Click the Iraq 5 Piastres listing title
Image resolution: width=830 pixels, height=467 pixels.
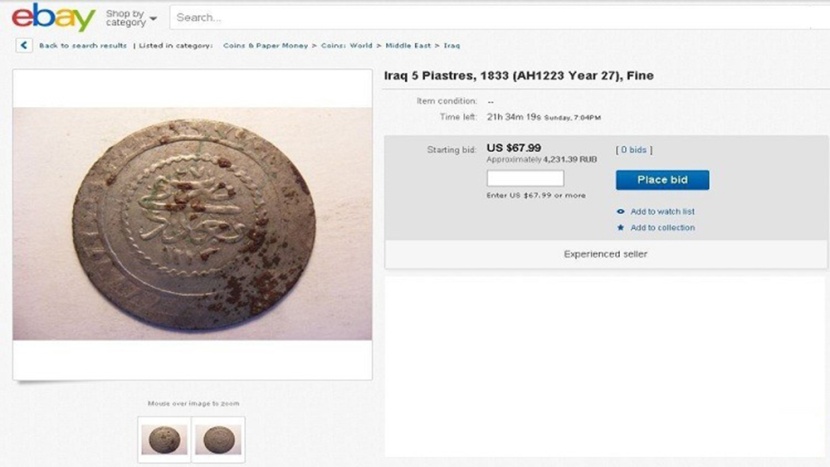point(519,76)
